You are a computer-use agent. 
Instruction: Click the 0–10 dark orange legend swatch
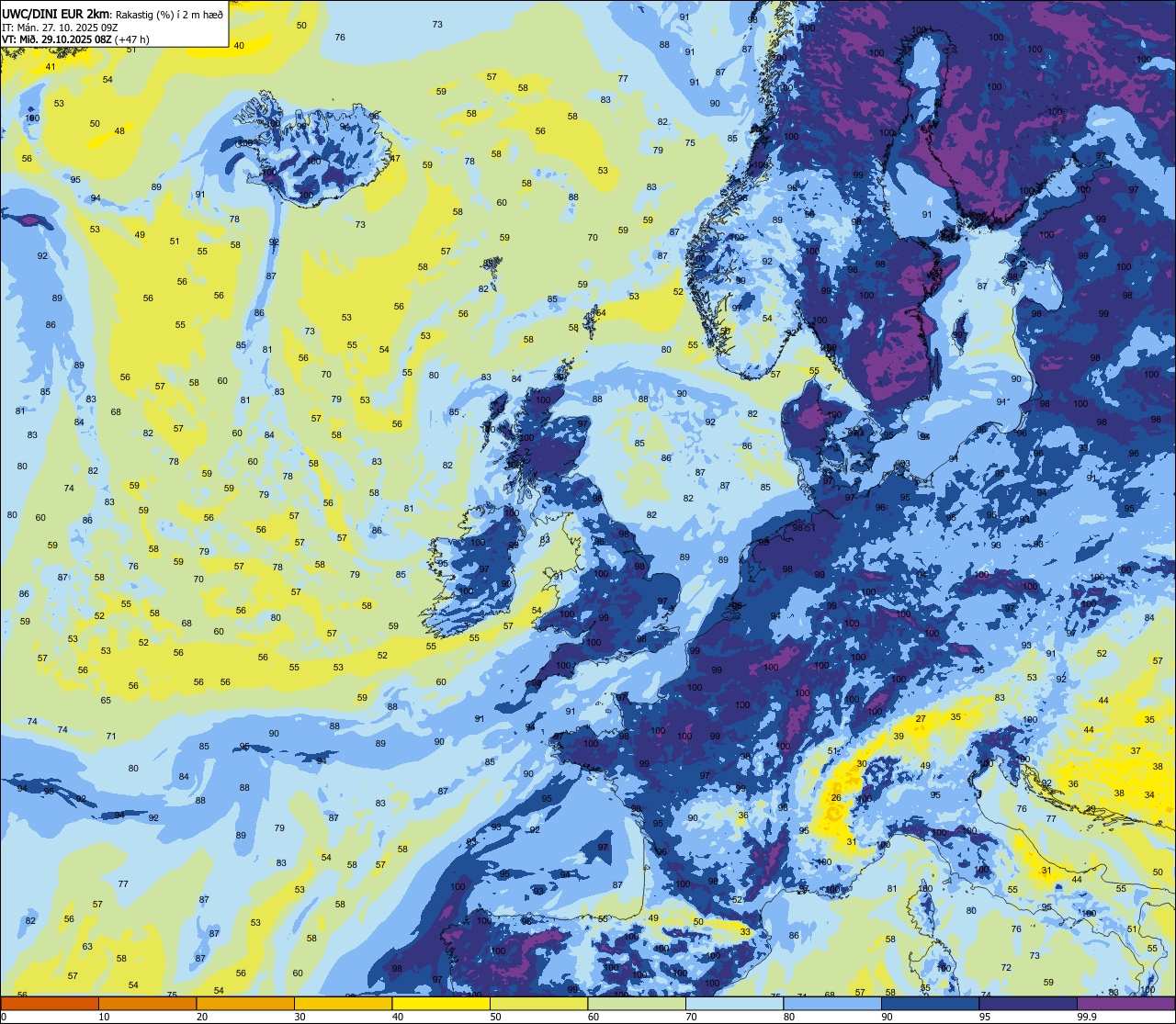[x=50, y=1004]
